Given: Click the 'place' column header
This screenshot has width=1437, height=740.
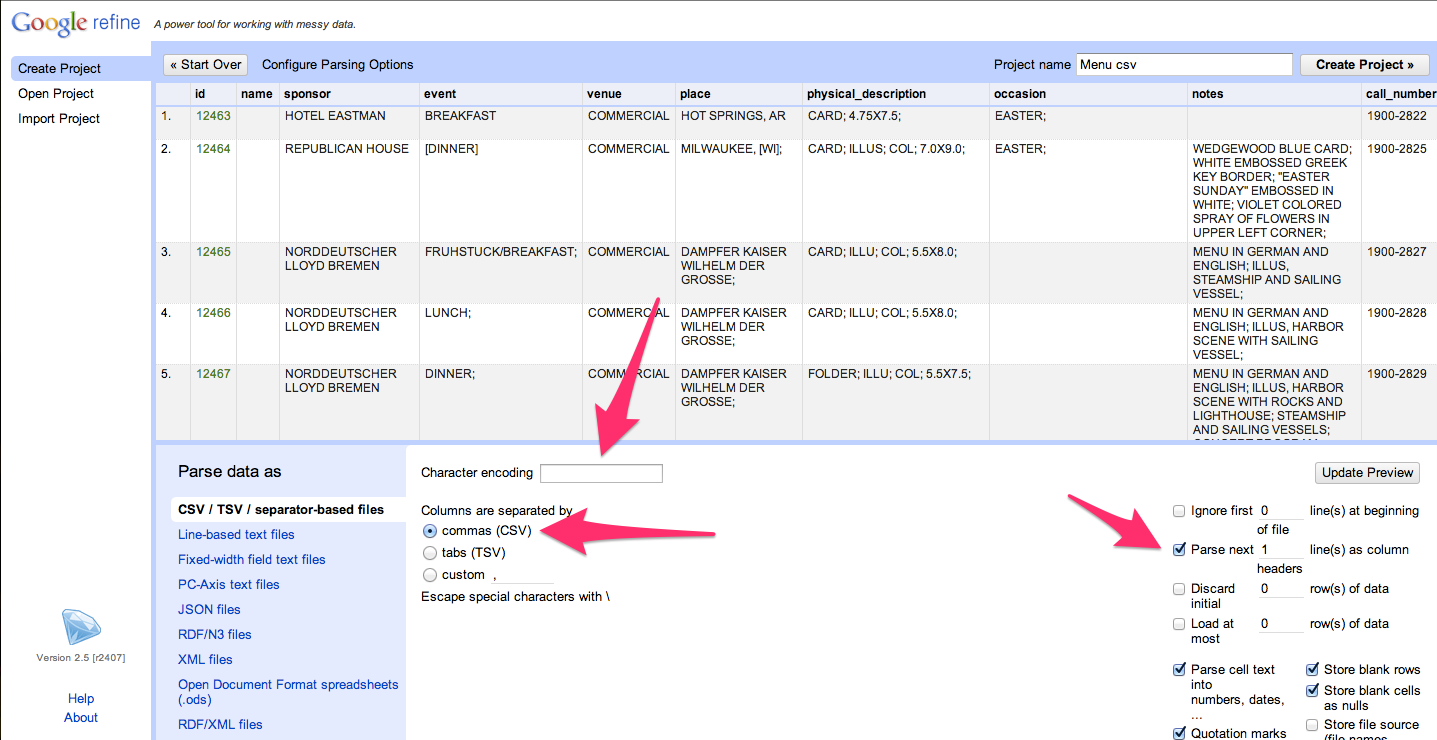Looking at the screenshot, I should coord(696,94).
